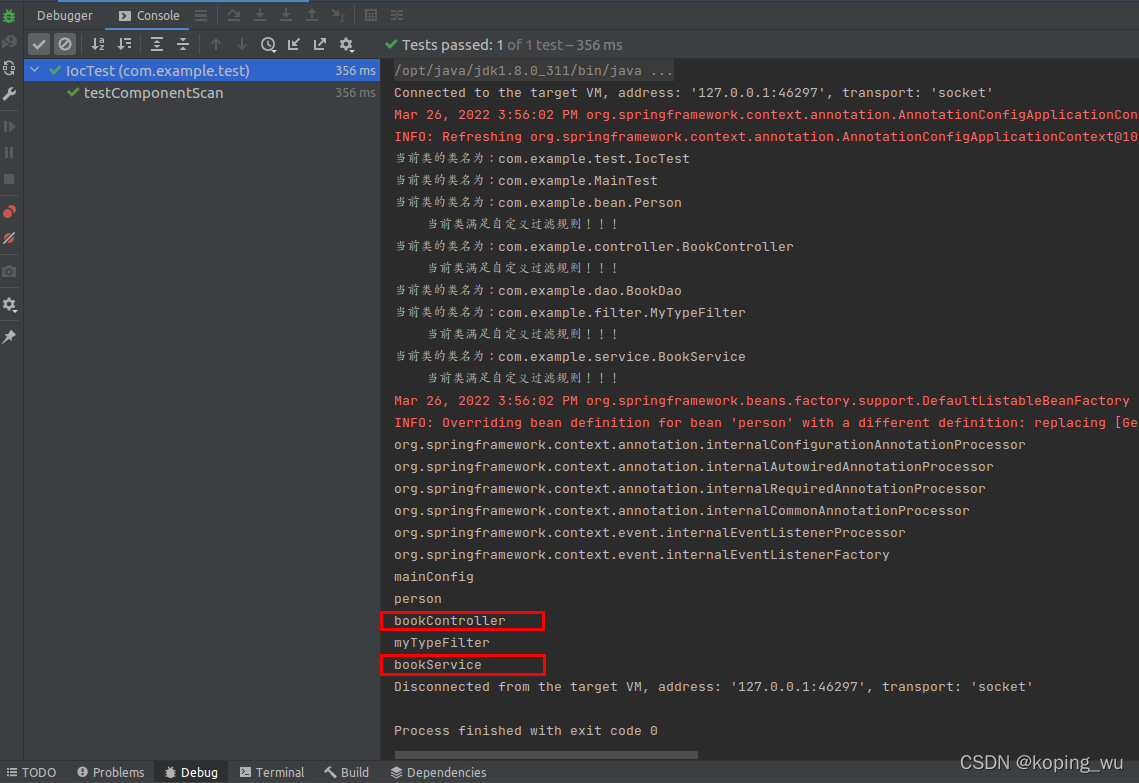Click the Step Out arrow icon
This screenshot has width=1139, height=783.
pyautogui.click(x=312, y=15)
